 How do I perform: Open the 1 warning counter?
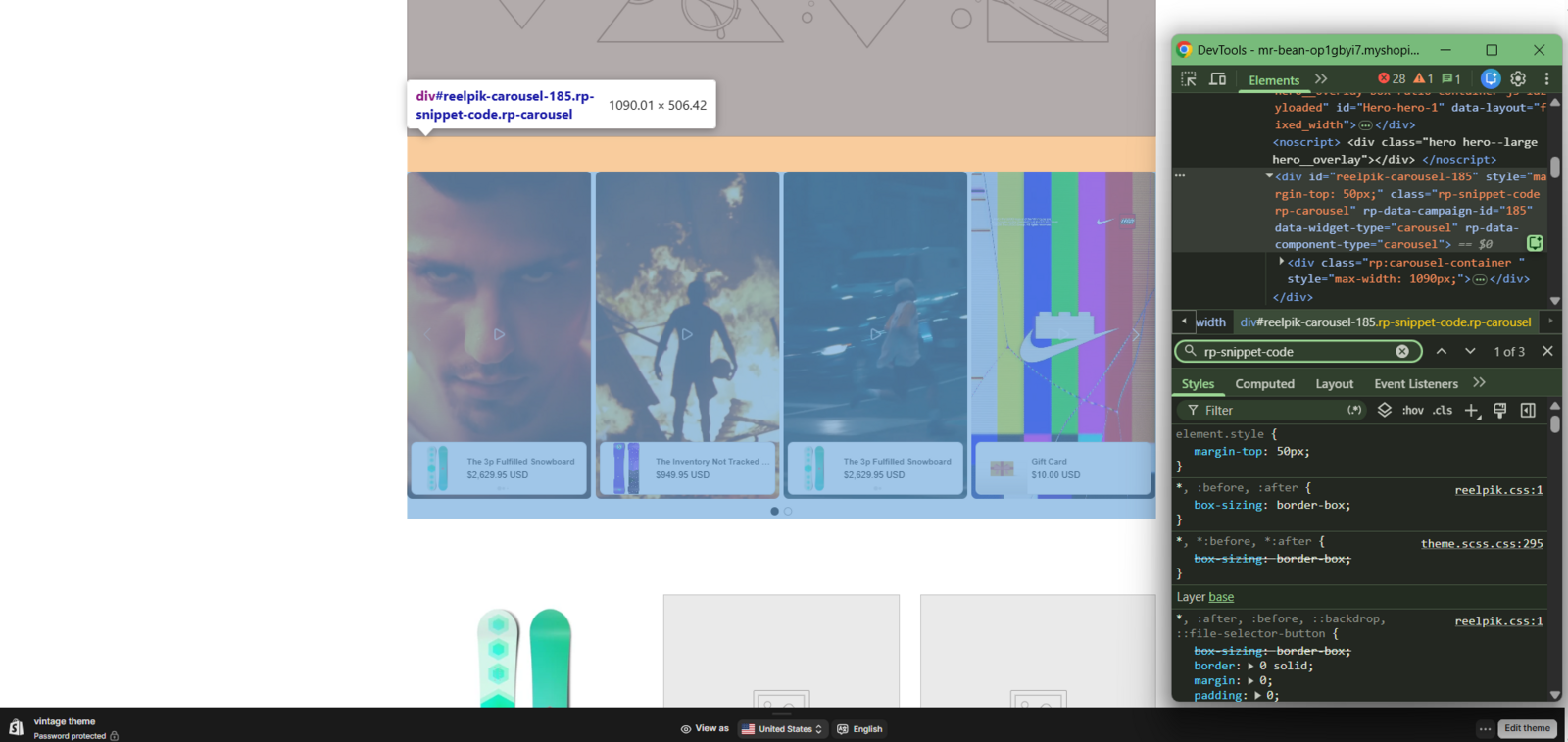coord(1423,79)
